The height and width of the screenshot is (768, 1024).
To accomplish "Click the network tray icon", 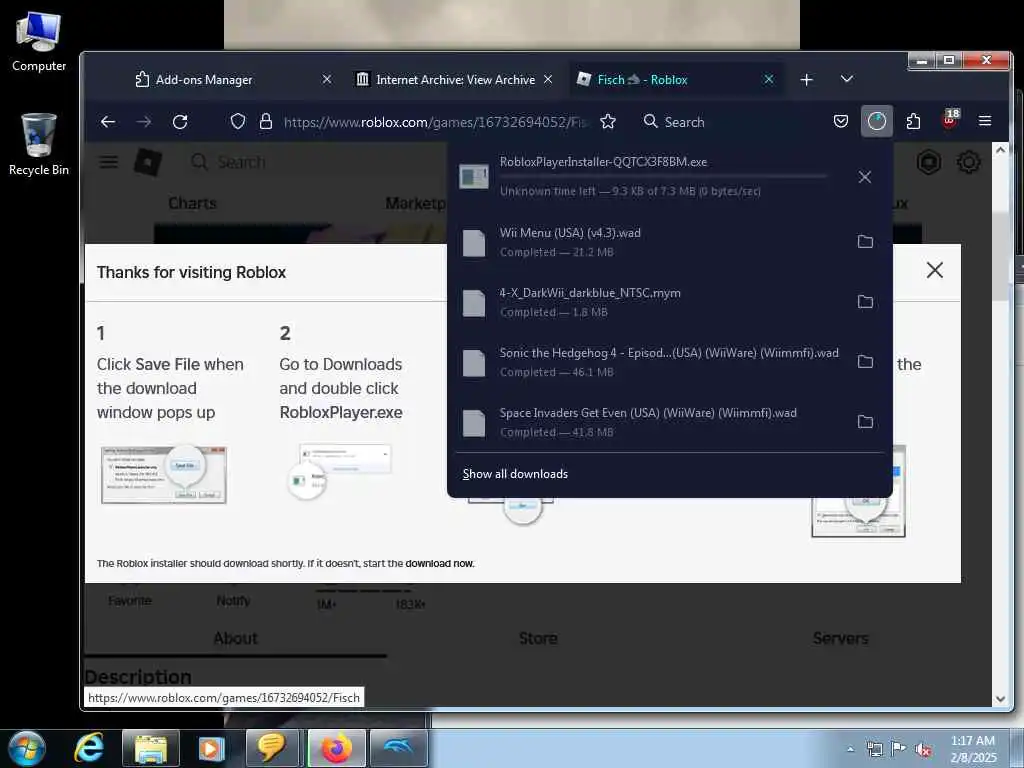I will click(x=874, y=750).
